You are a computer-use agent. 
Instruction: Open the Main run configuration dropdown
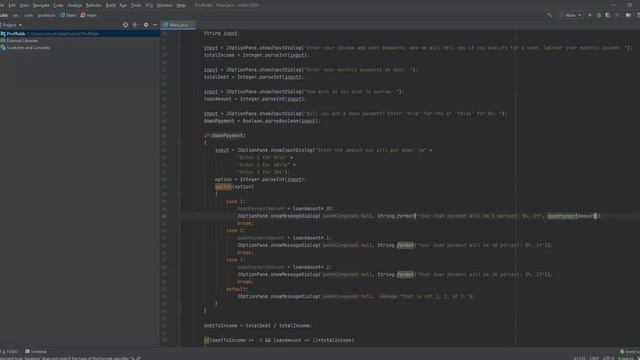click(x=572, y=15)
